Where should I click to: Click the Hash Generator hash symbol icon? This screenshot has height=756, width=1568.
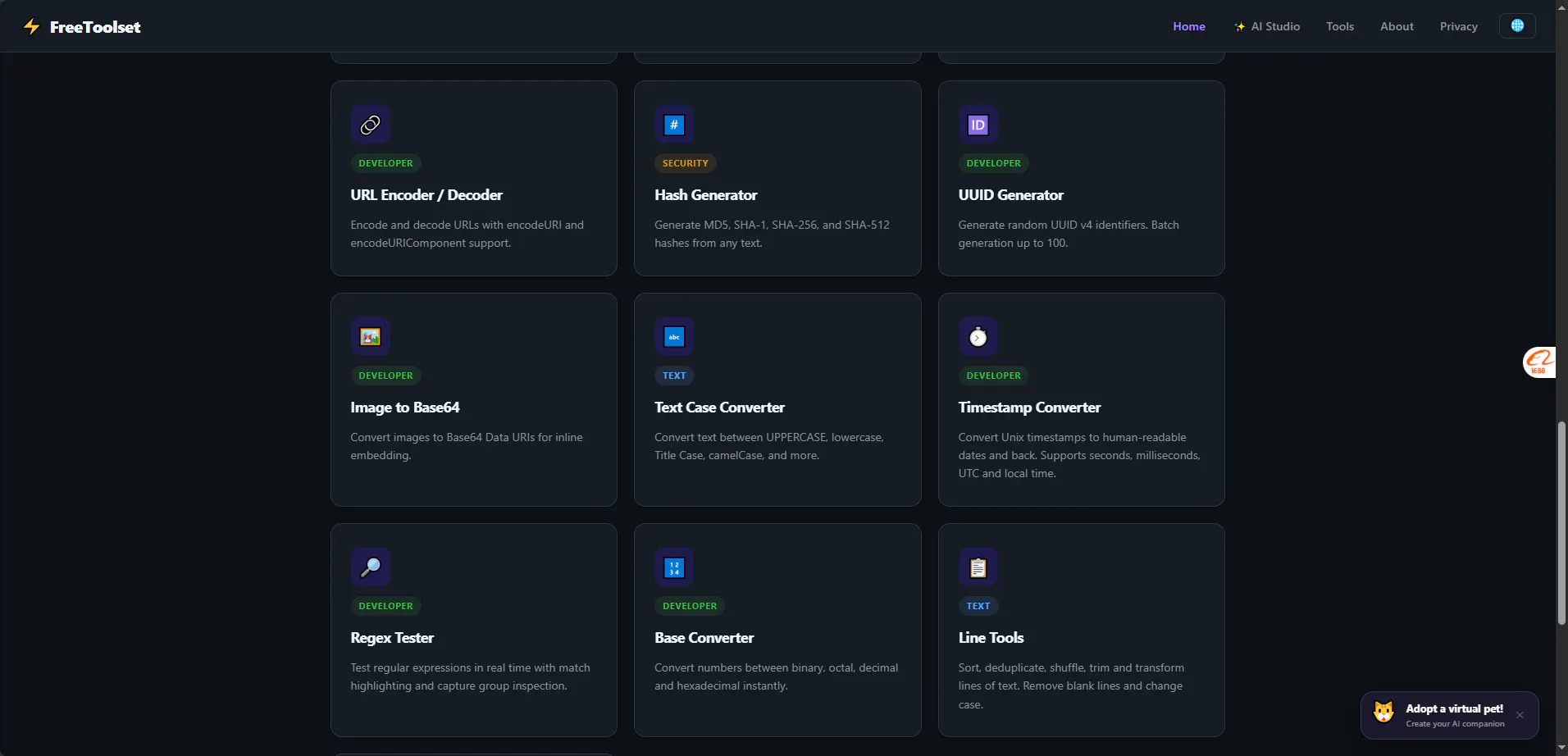pos(674,125)
